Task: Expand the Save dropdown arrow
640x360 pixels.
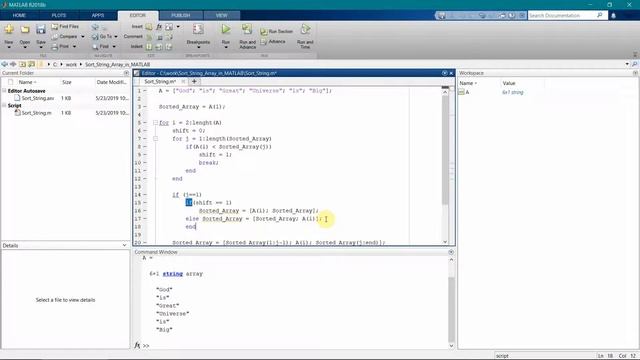Action: pyautogui.click(x=41, y=47)
